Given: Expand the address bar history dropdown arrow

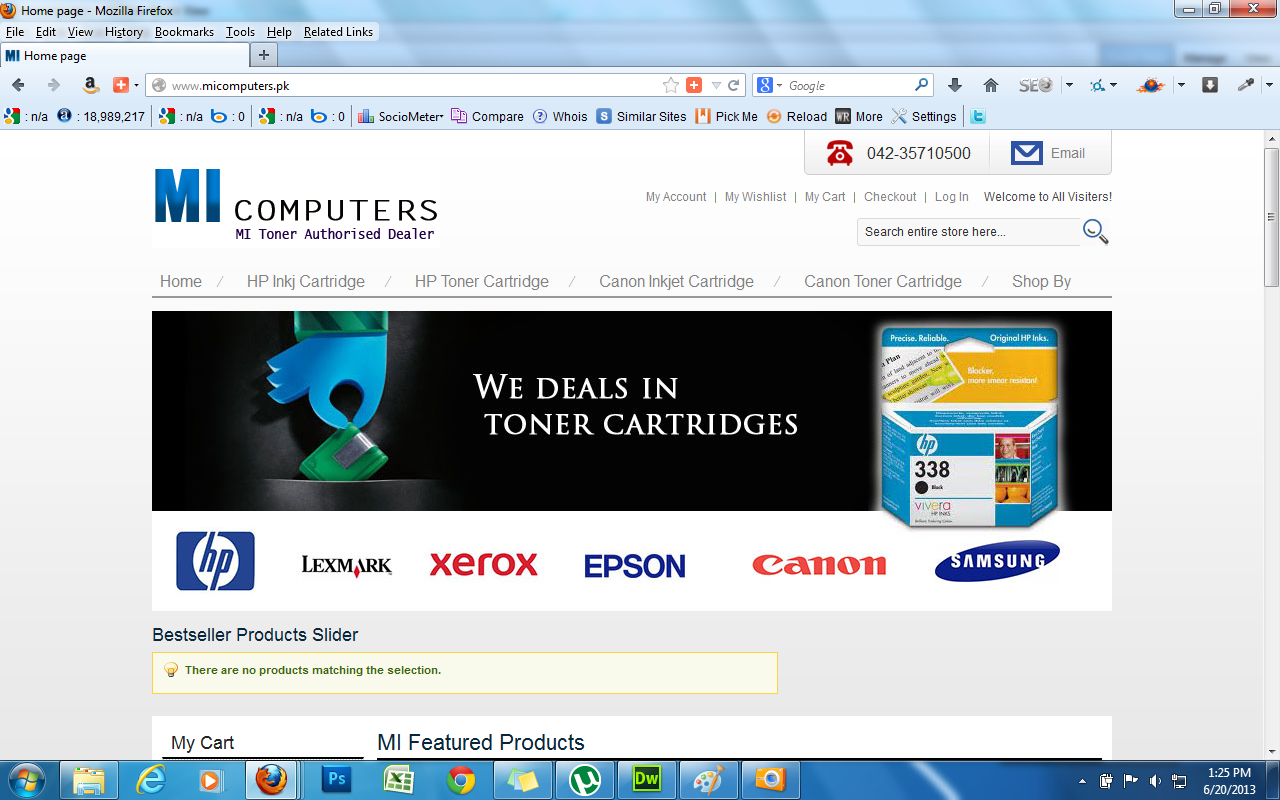Looking at the screenshot, I should tap(716, 85).
